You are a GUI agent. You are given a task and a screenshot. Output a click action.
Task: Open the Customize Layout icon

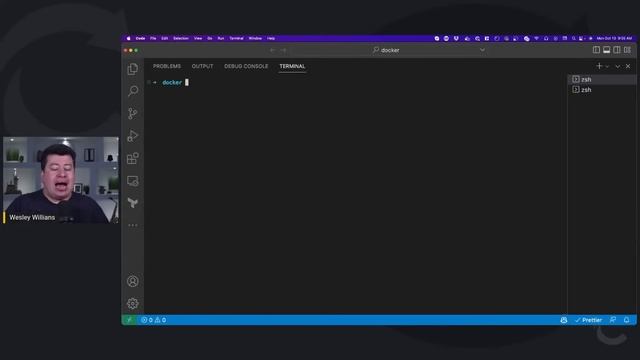tap(627, 50)
